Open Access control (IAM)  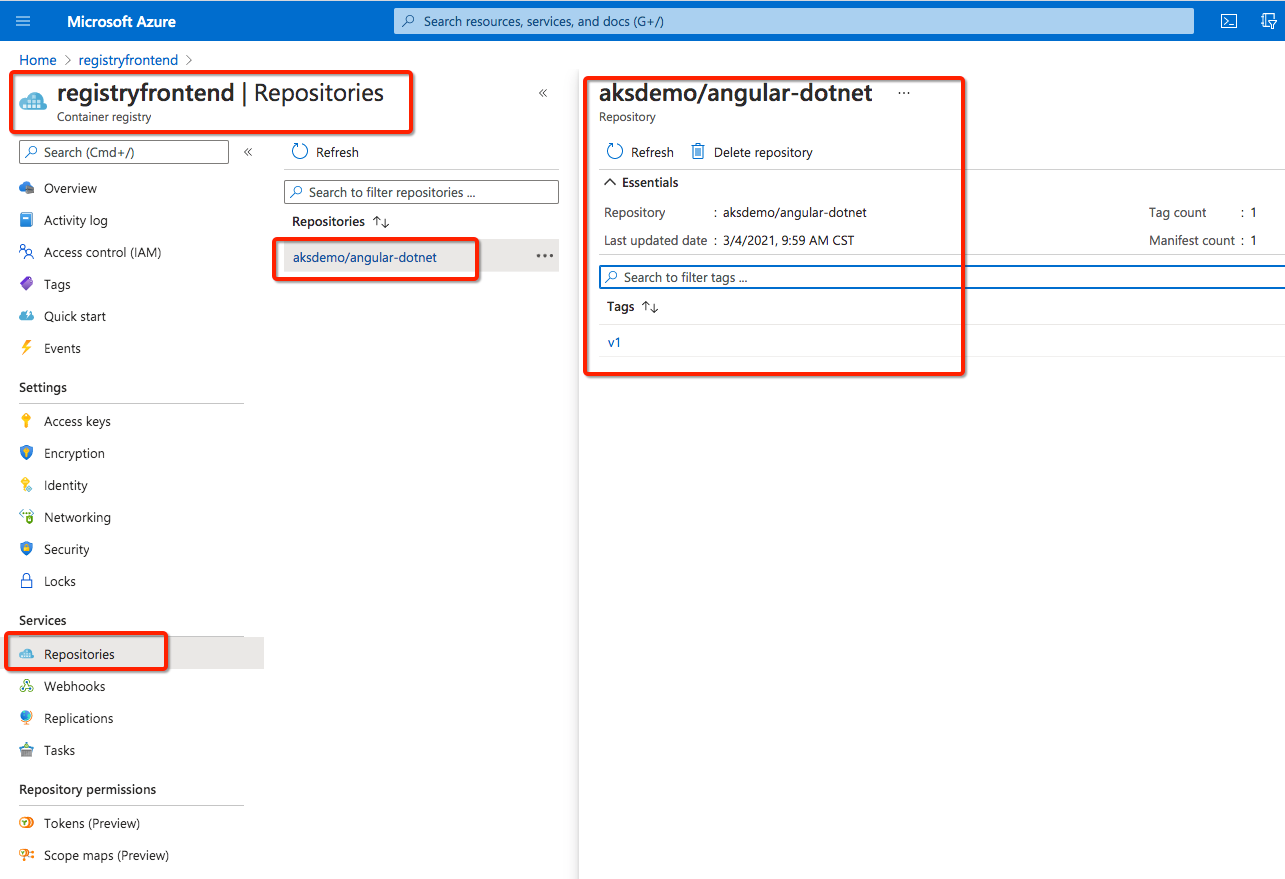click(101, 251)
